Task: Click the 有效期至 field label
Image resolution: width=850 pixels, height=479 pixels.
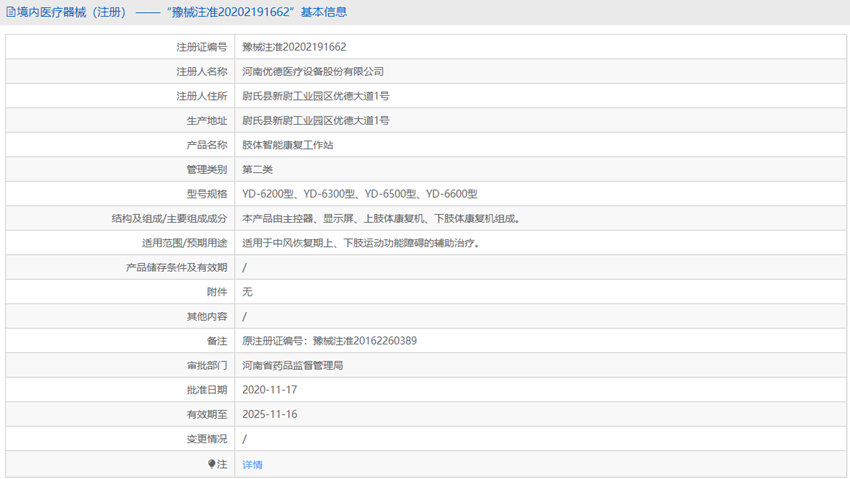Action: pyautogui.click(x=207, y=414)
